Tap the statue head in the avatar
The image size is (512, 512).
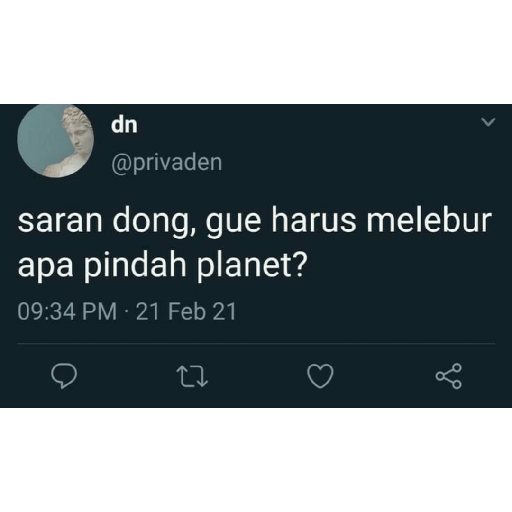(x=77, y=126)
